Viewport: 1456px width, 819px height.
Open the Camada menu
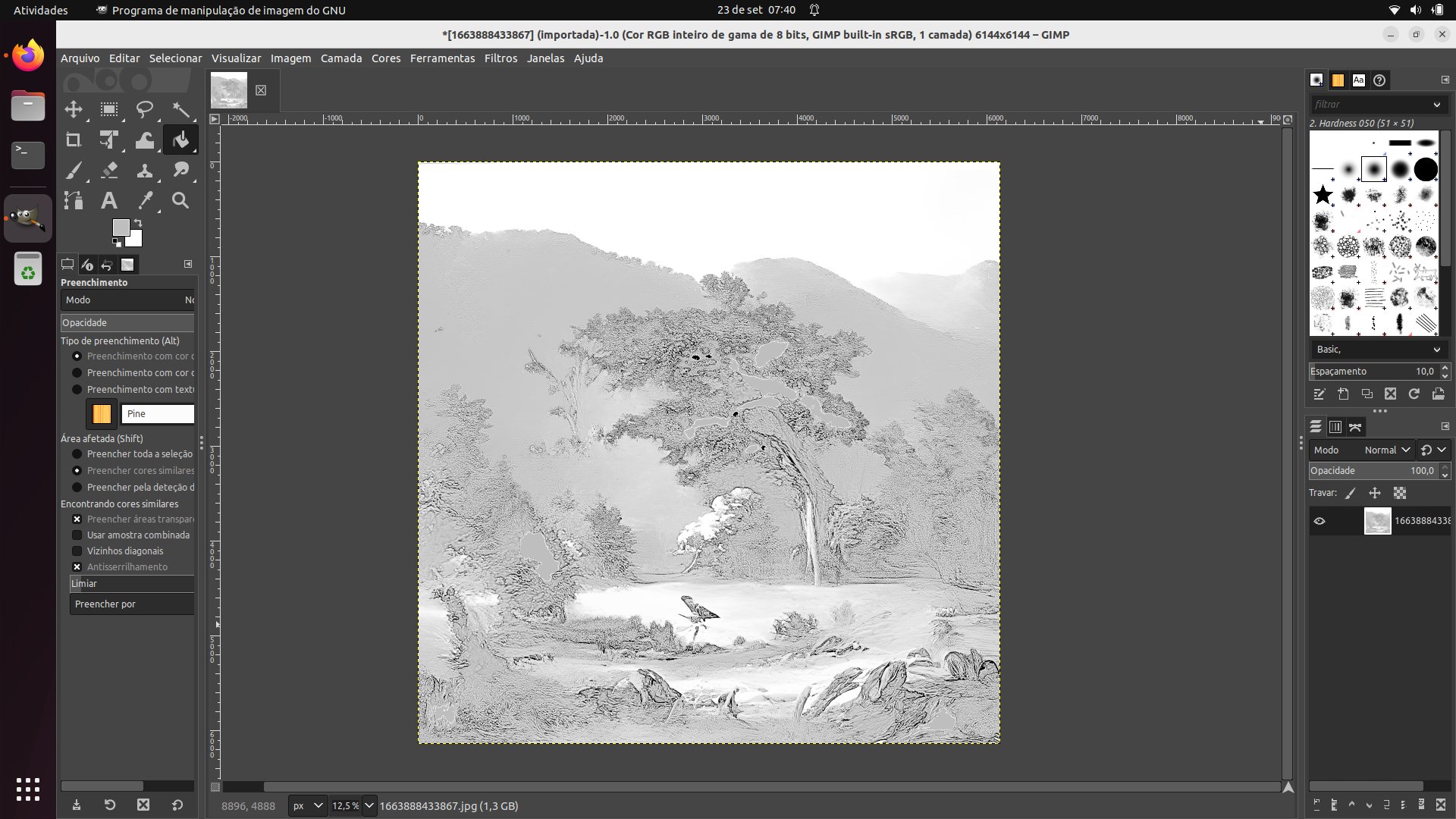[341, 58]
